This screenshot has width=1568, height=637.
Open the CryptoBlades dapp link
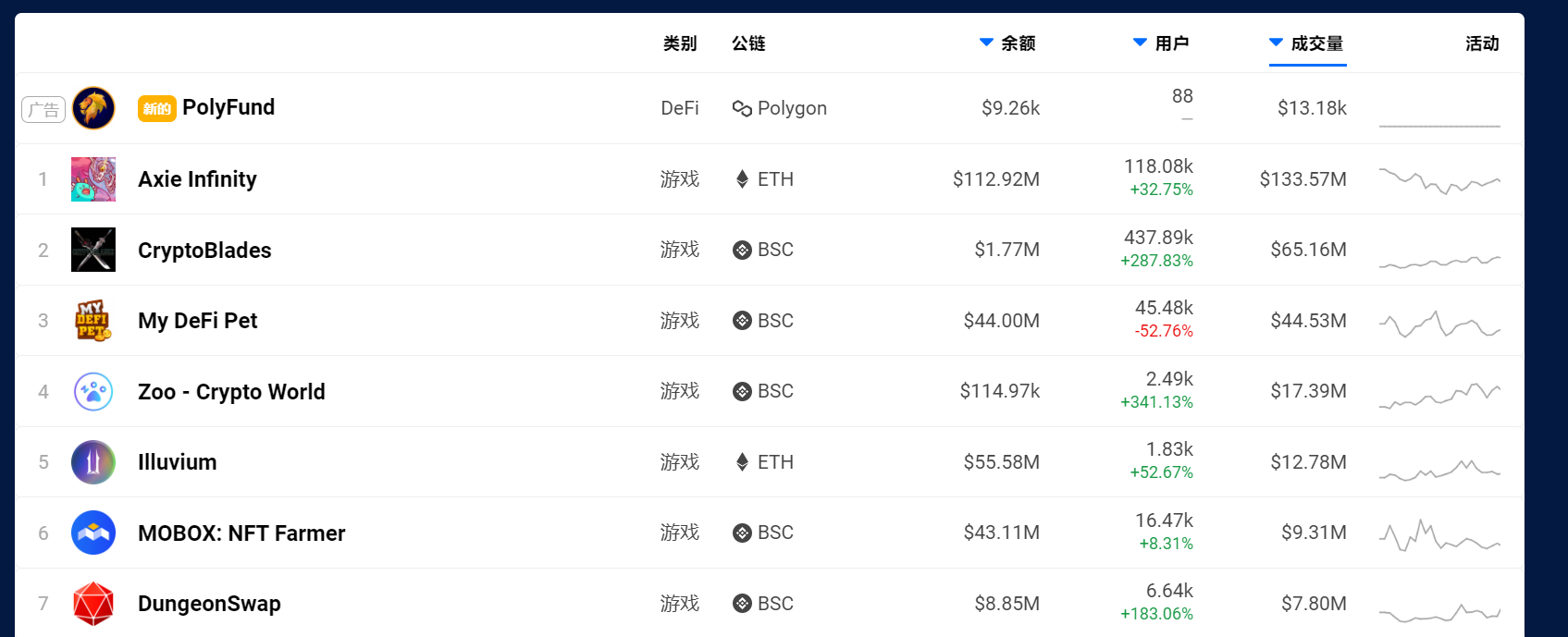pos(204,251)
